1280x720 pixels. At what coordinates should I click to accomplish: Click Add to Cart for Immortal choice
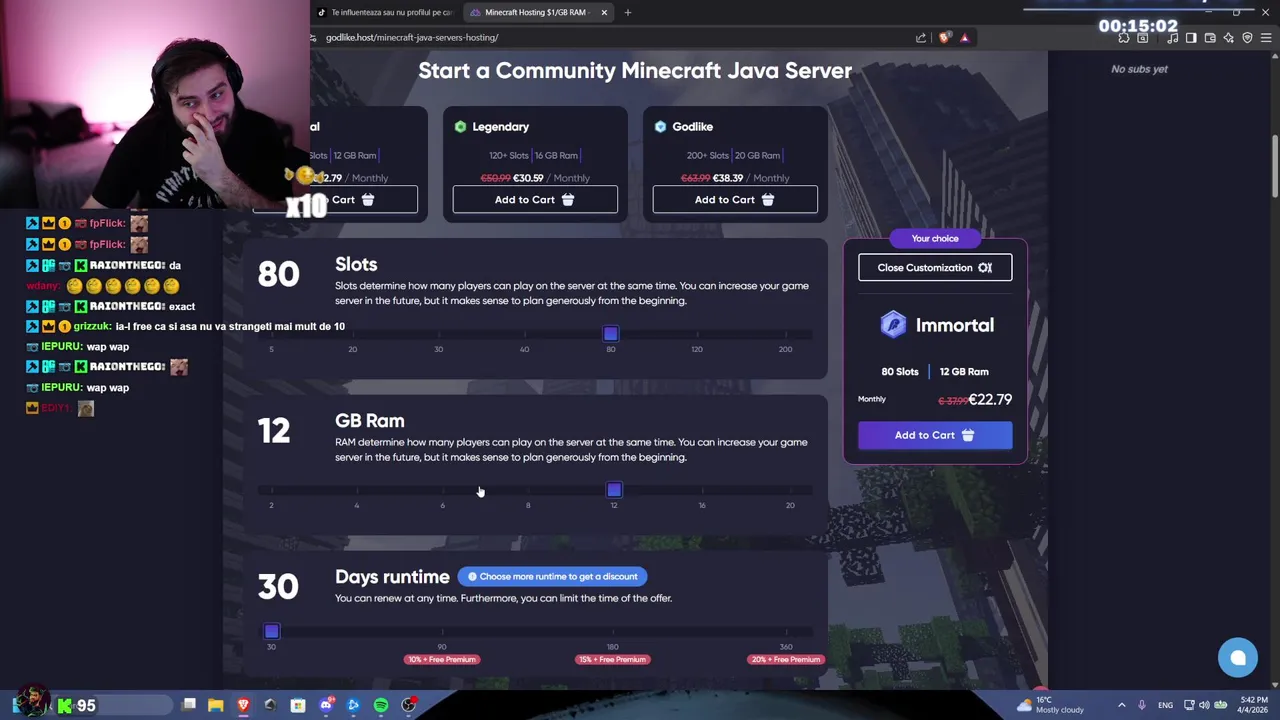[x=935, y=435]
